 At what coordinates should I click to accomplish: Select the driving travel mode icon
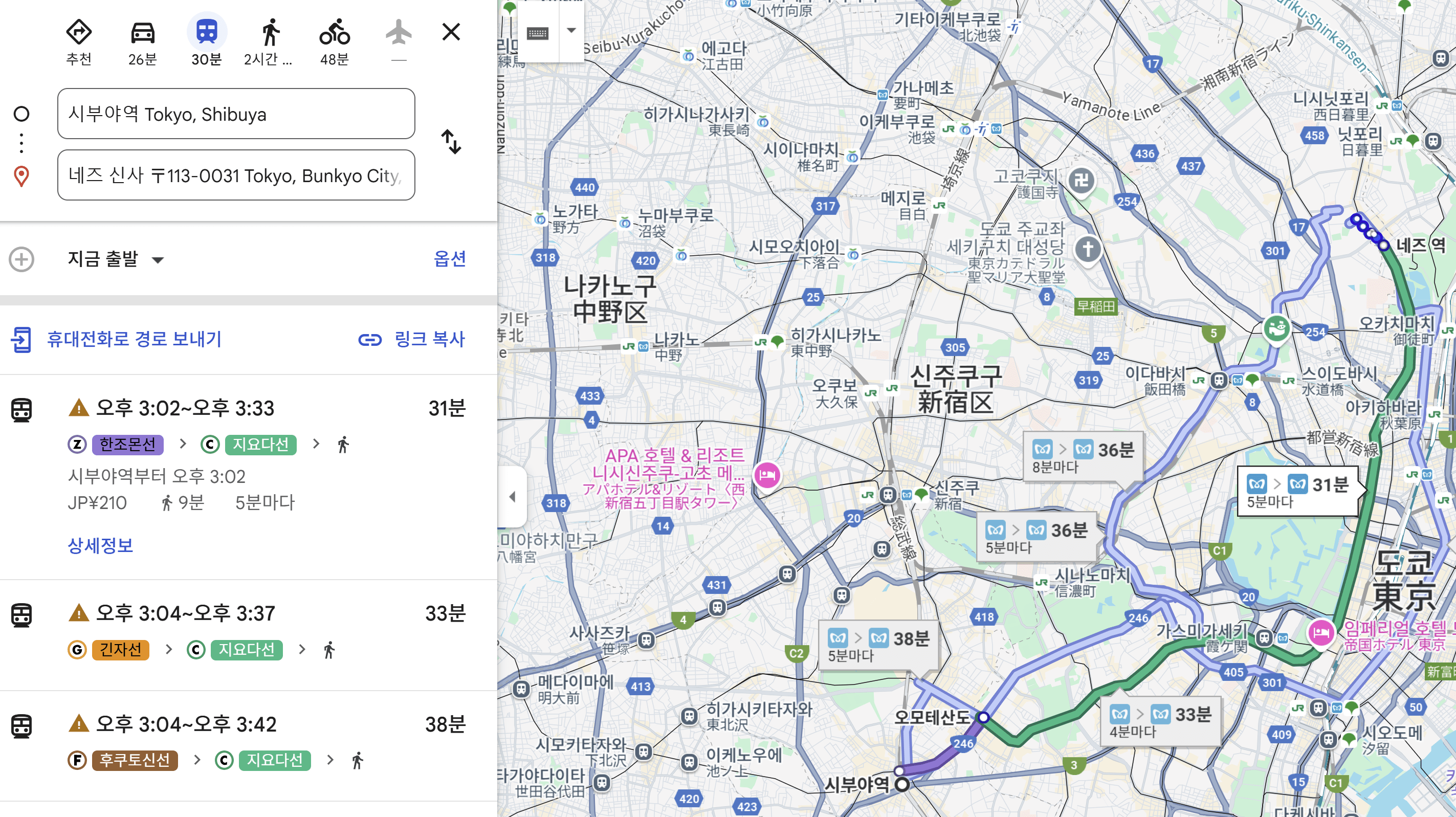(142, 33)
